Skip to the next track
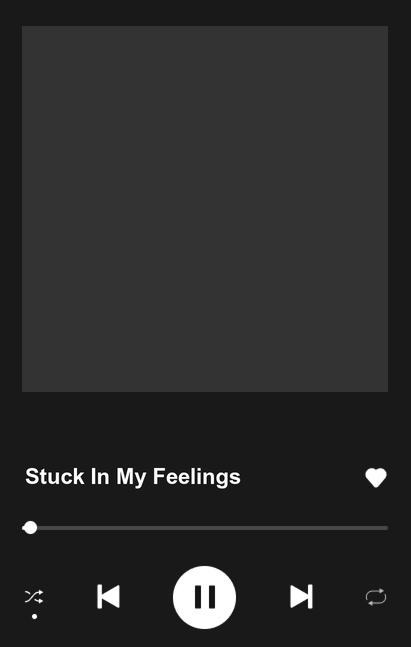 pos(301,597)
